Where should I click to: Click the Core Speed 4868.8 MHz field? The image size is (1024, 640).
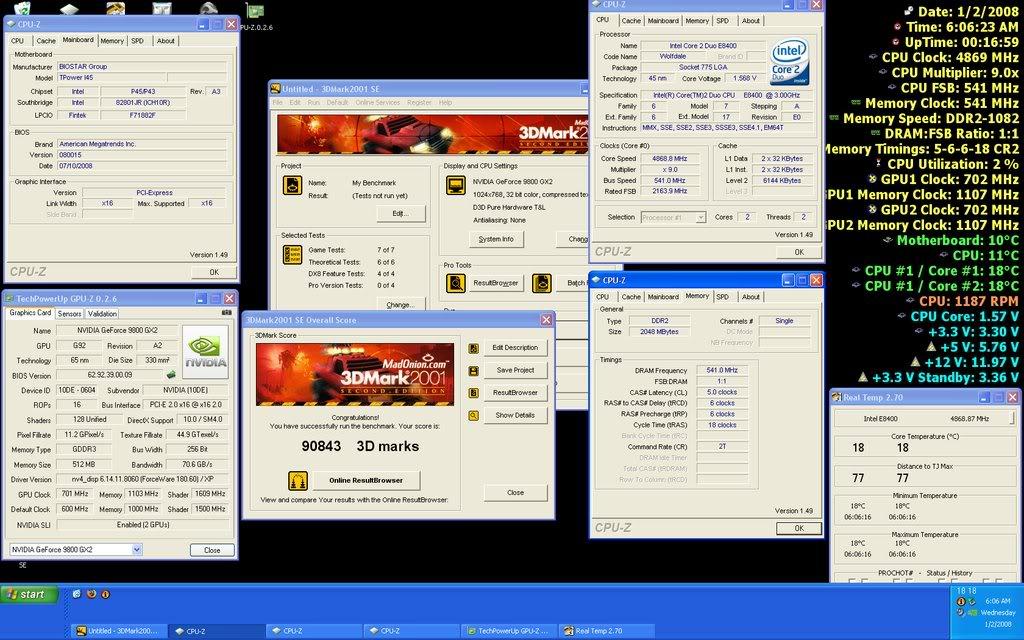[669, 159]
